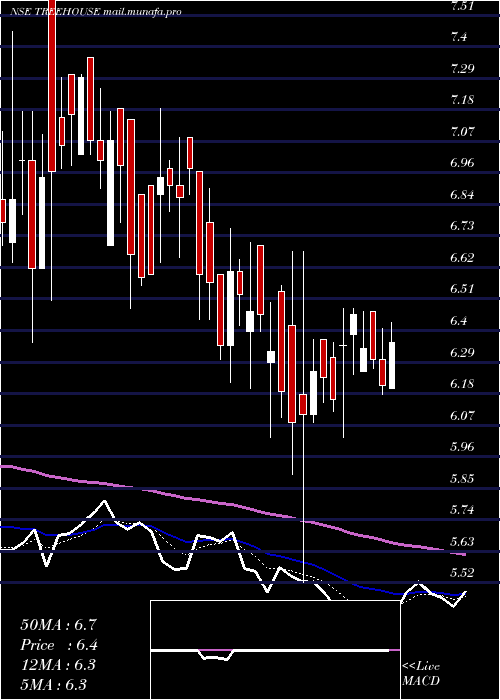Click the tallest red candlestick near 7.4
The height and width of the screenshot is (700, 500).
(x=52, y=86)
